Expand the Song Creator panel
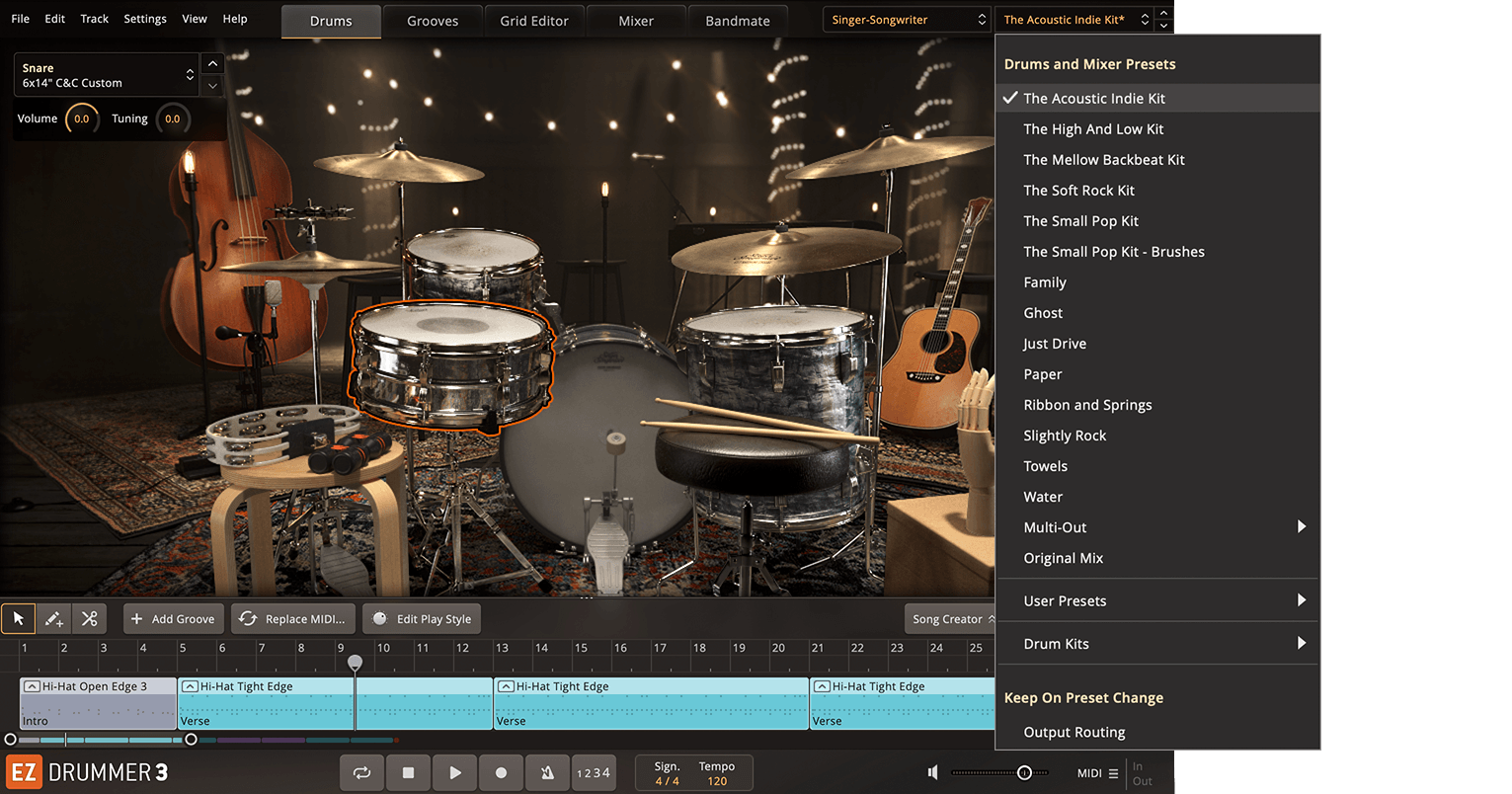1512x794 pixels. point(950,619)
